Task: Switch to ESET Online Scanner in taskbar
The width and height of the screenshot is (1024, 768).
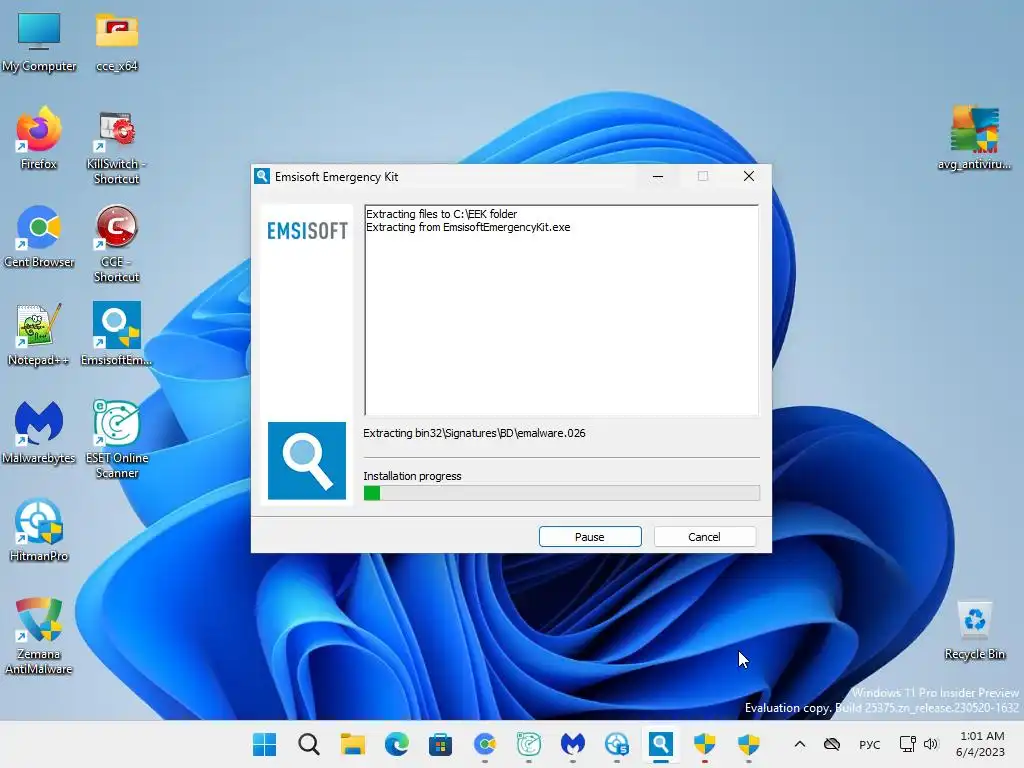Action: 528,744
